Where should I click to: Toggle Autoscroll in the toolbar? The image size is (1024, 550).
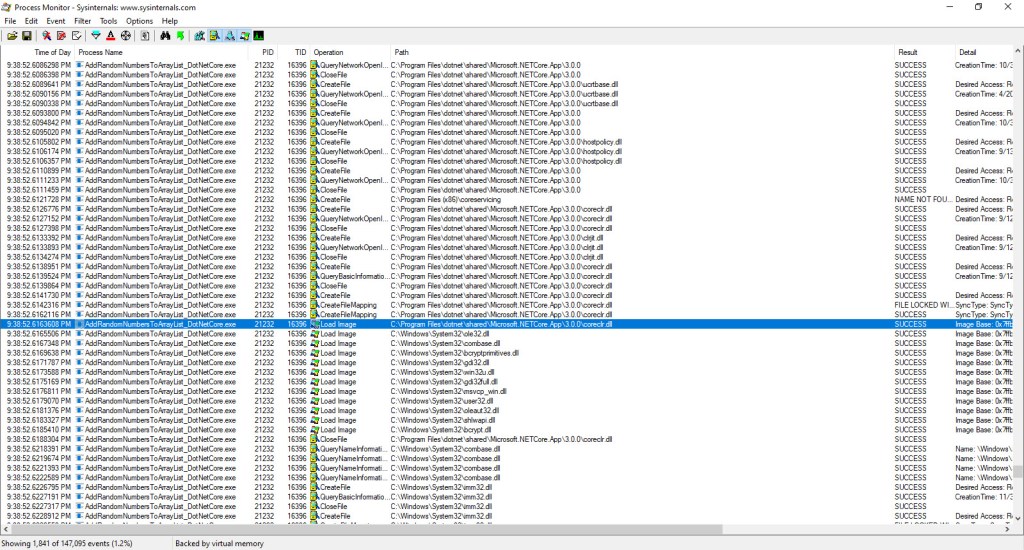coord(61,36)
